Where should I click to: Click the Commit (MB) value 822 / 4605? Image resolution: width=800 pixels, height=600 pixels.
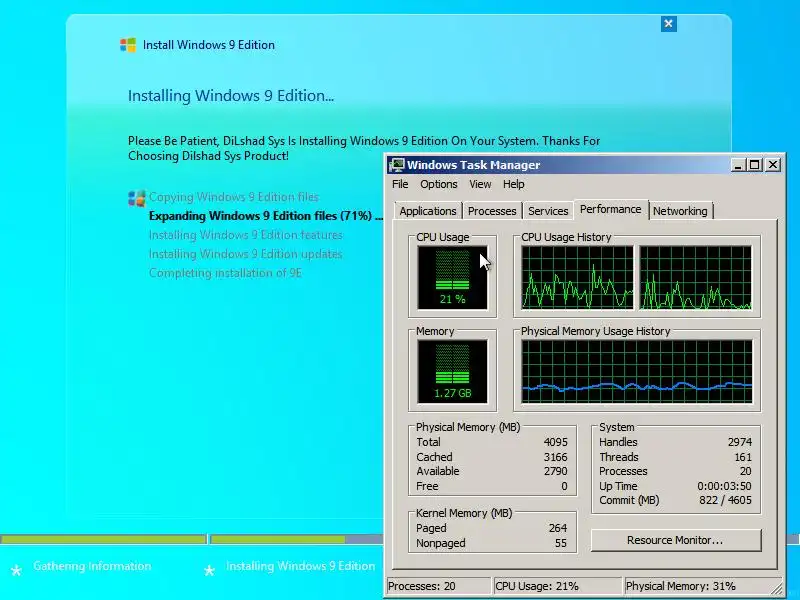[x=725, y=501]
